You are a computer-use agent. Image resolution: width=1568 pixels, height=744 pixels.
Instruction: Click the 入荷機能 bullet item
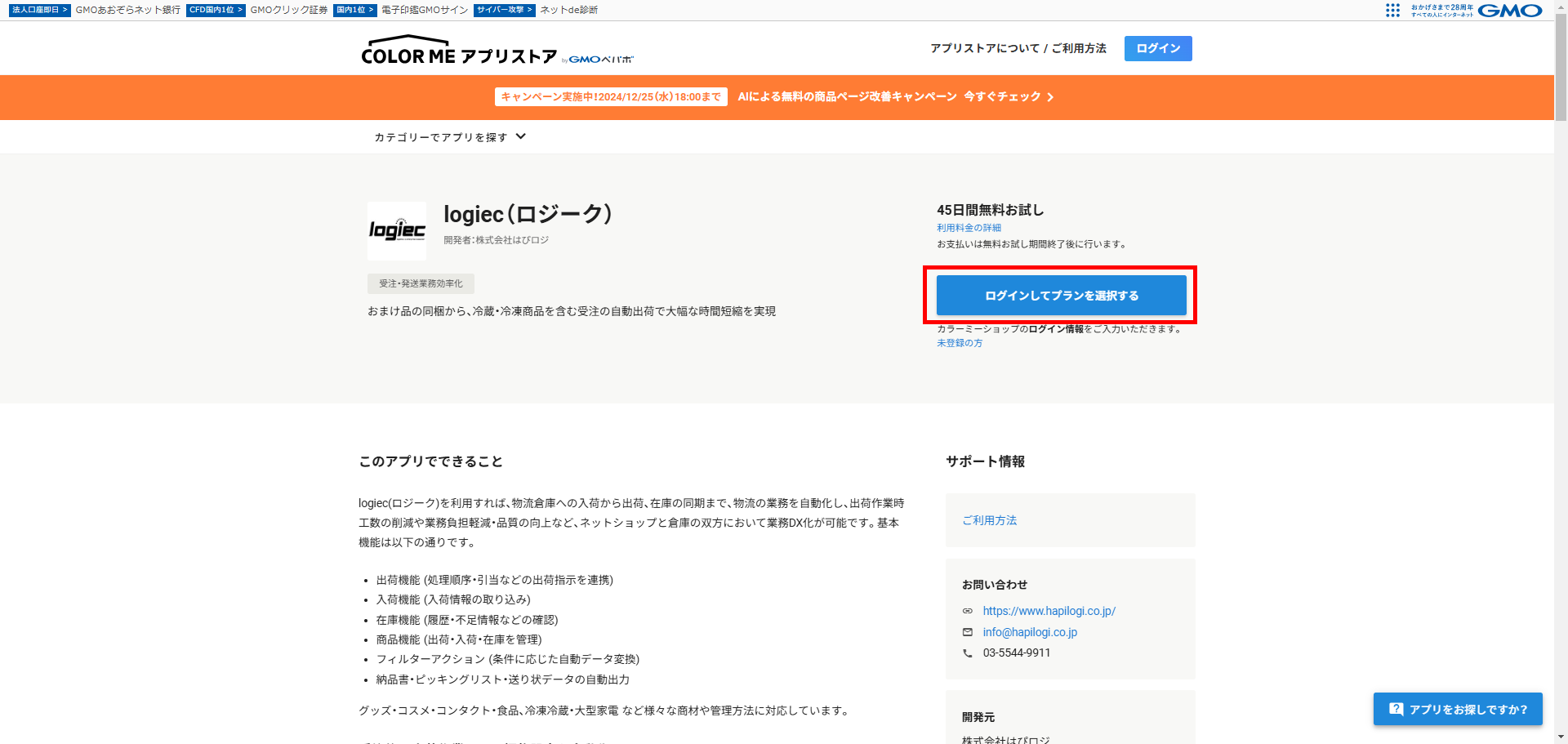(453, 599)
